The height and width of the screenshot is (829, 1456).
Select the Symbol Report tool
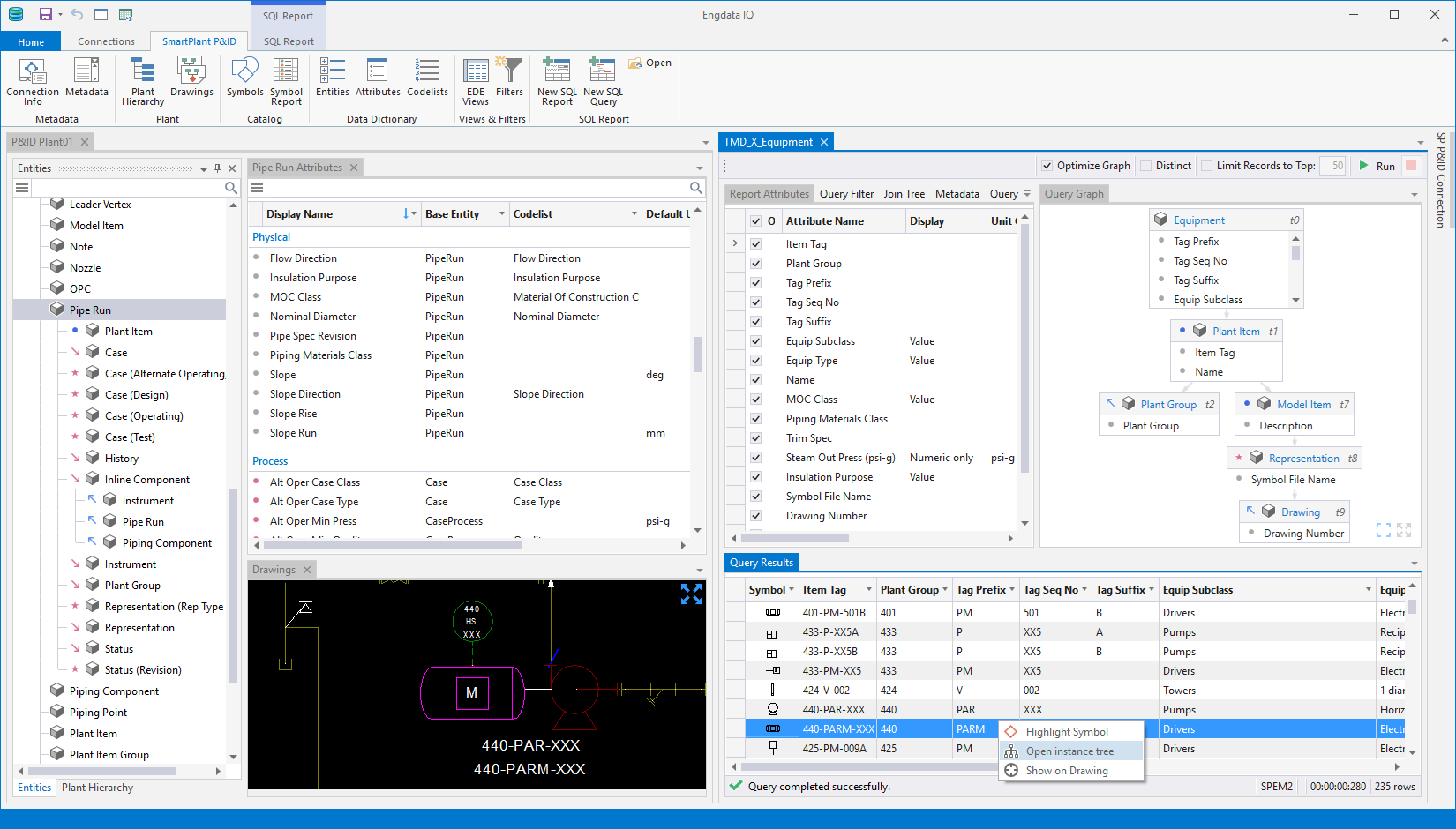pos(286,79)
